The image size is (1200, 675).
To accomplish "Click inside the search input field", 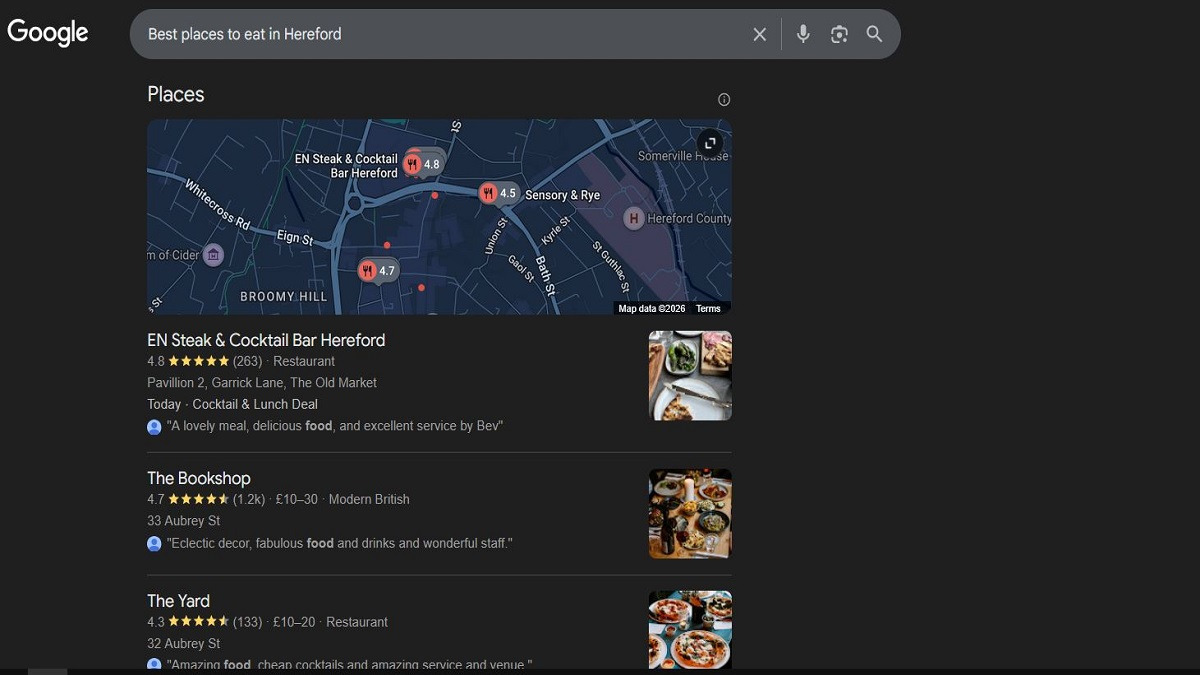I will pos(400,33).
